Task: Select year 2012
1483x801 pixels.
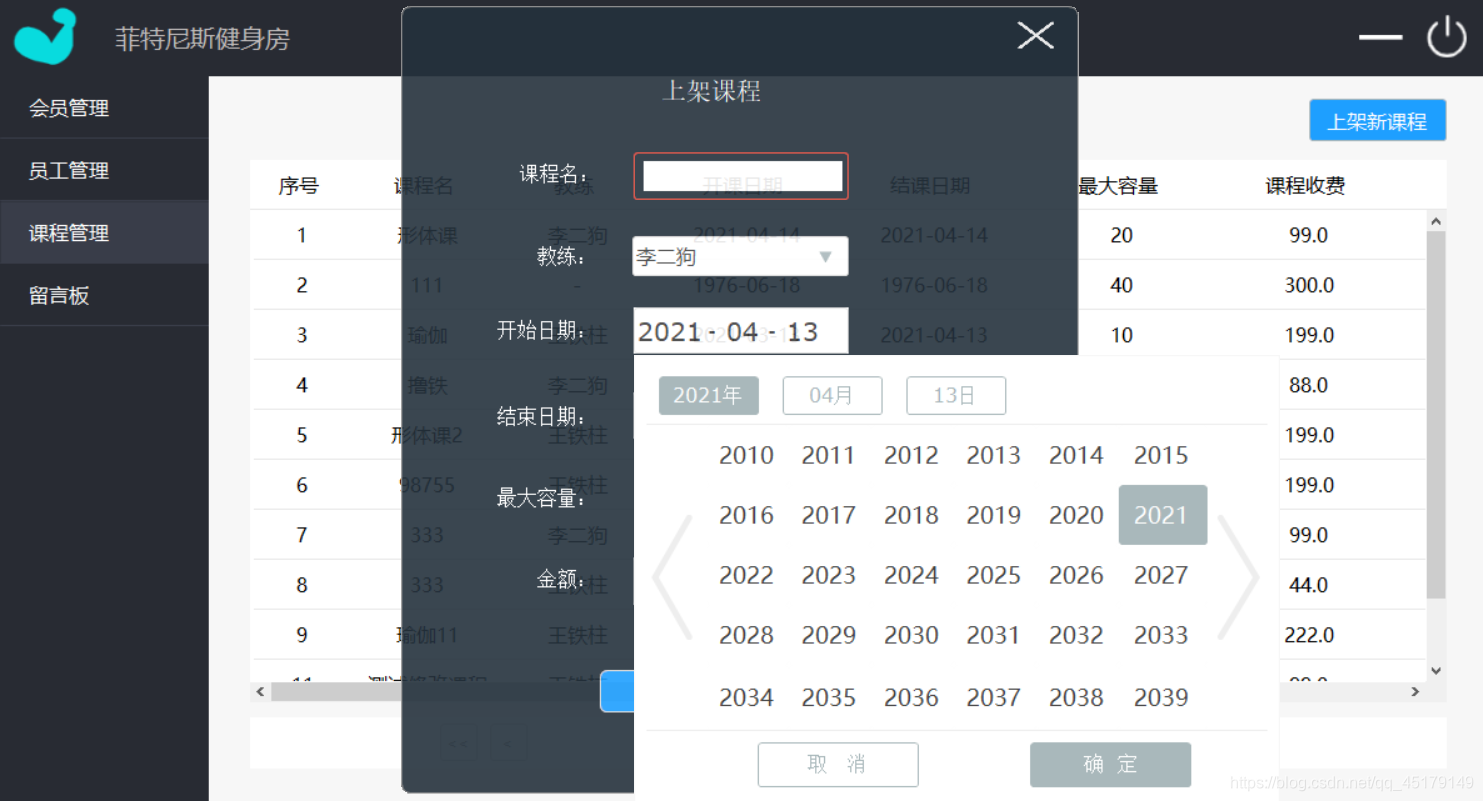Action: tap(911, 455)
